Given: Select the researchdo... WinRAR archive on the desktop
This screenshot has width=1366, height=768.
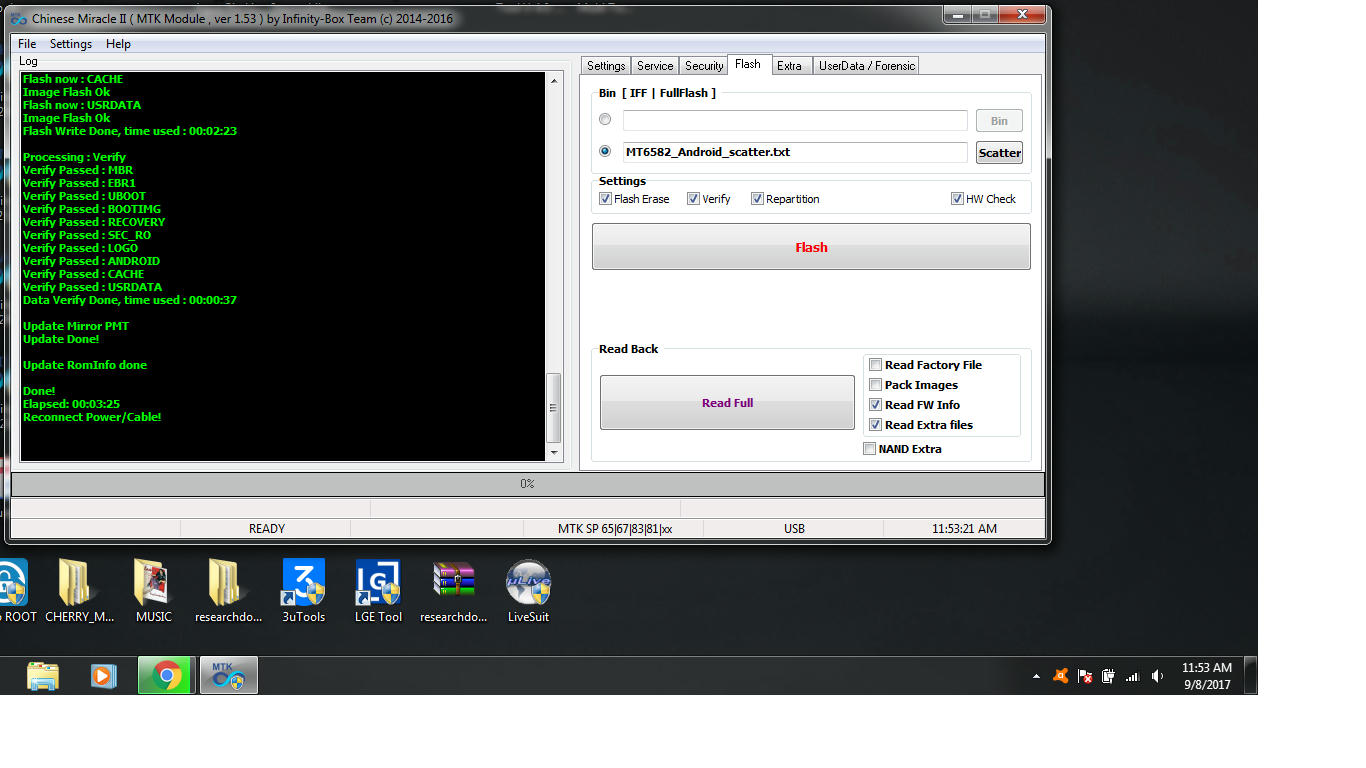Looking at the screenshot, I should click(x=454, y=591).
